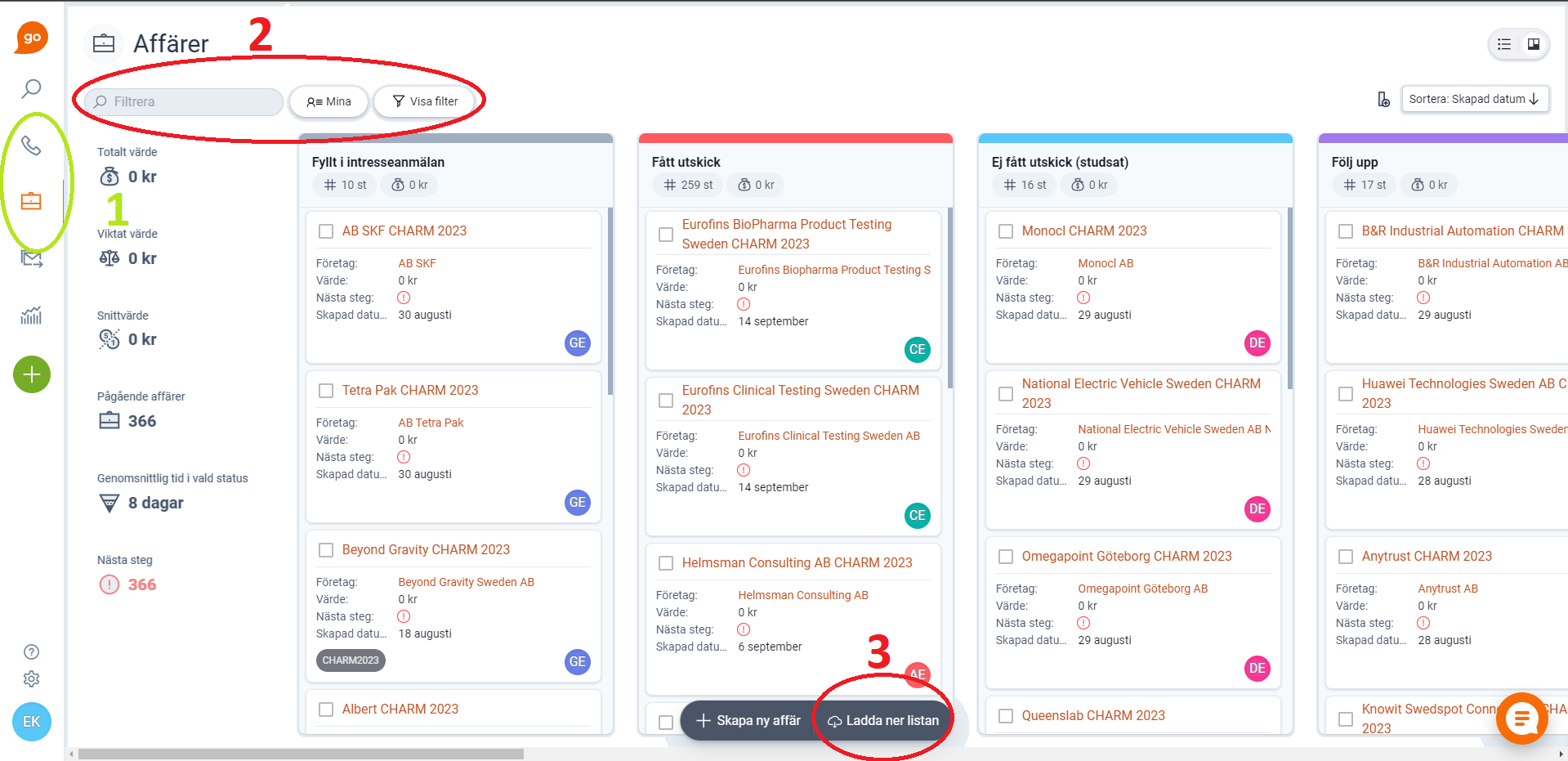Toggle the Mina filter button
The image size is (1568, 761).
point(328,101)
